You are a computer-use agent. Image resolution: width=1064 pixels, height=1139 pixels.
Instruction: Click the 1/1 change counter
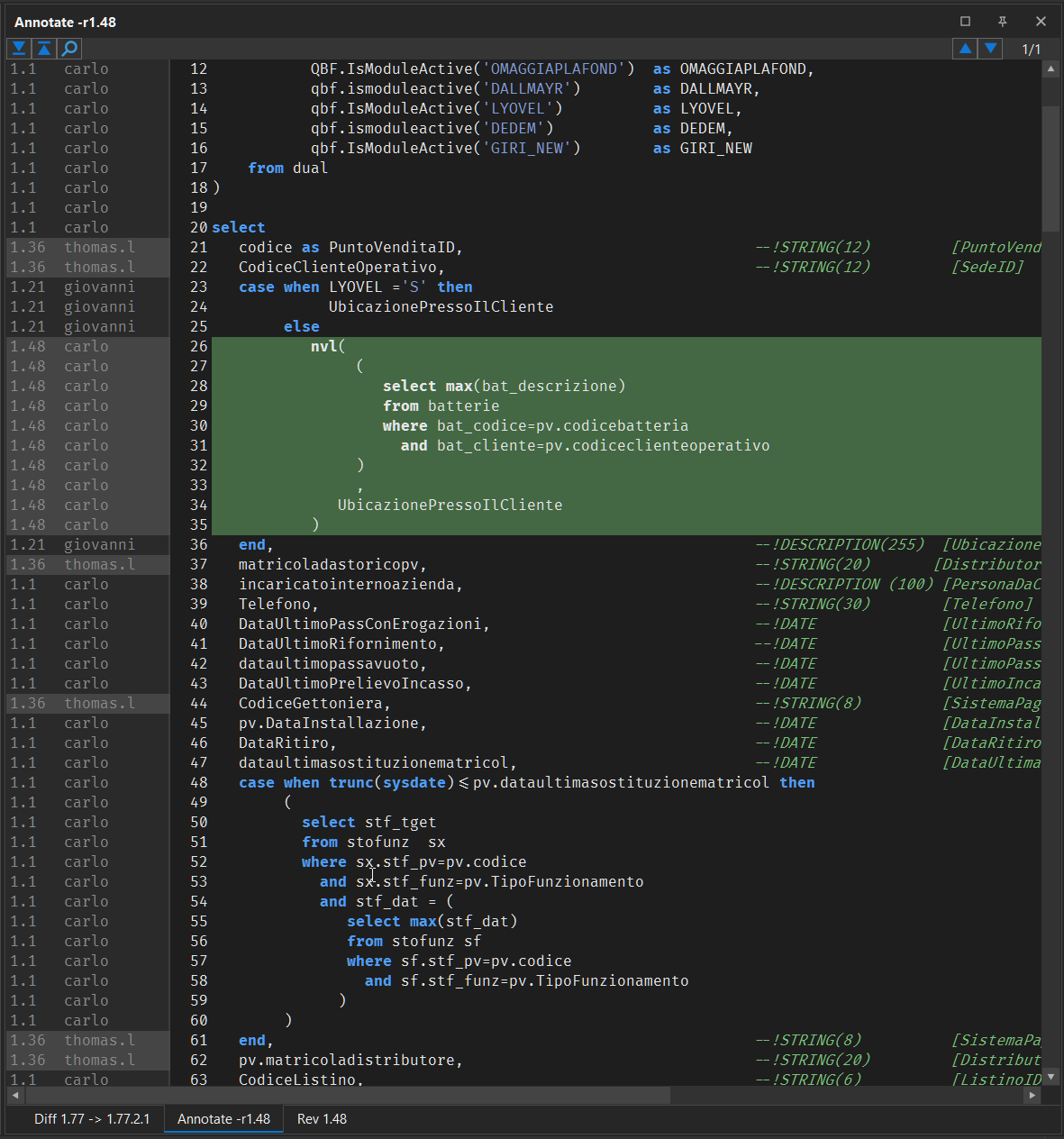point(1031,49)
